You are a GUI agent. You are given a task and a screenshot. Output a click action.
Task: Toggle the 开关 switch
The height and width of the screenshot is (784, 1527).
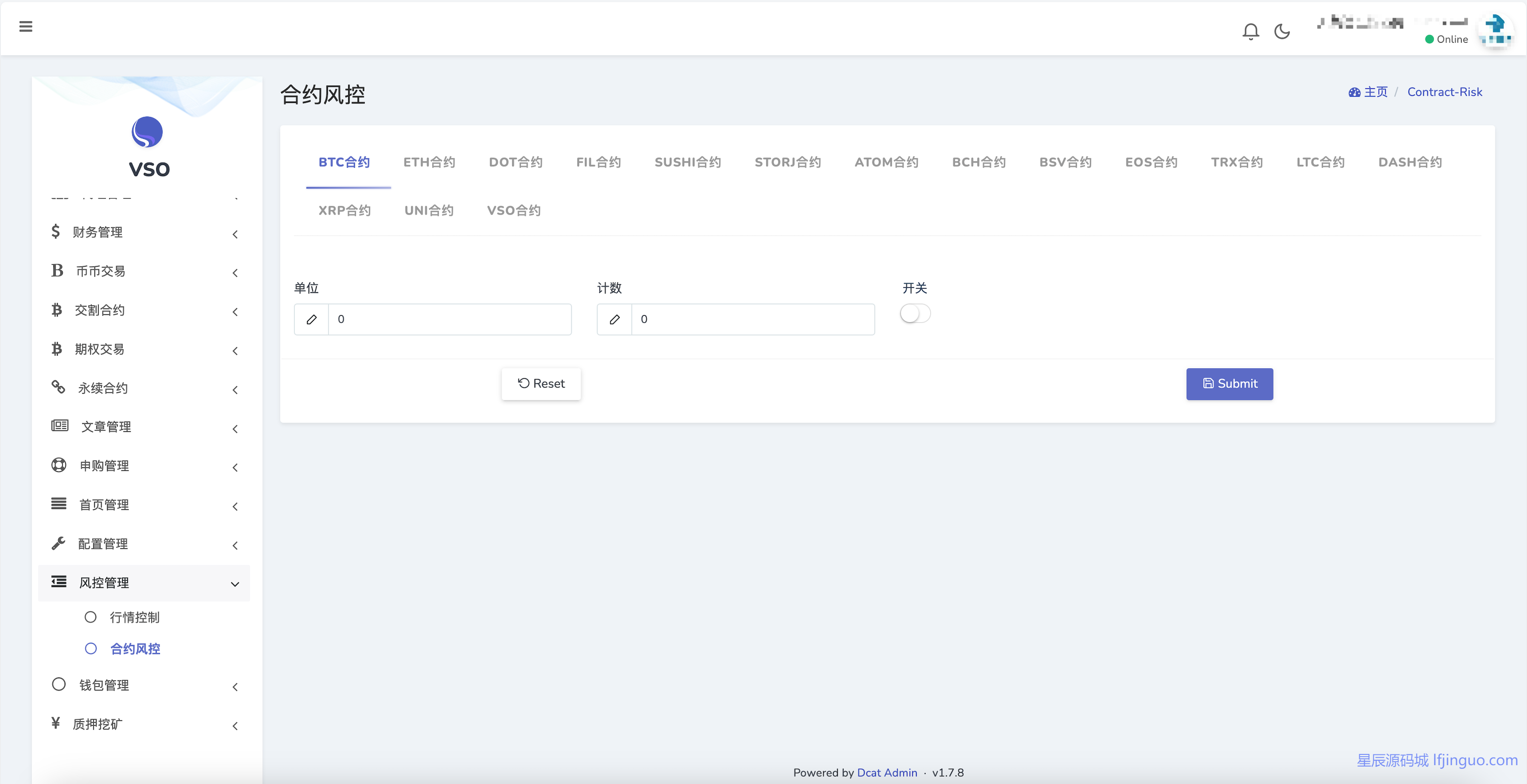(914, 314)
